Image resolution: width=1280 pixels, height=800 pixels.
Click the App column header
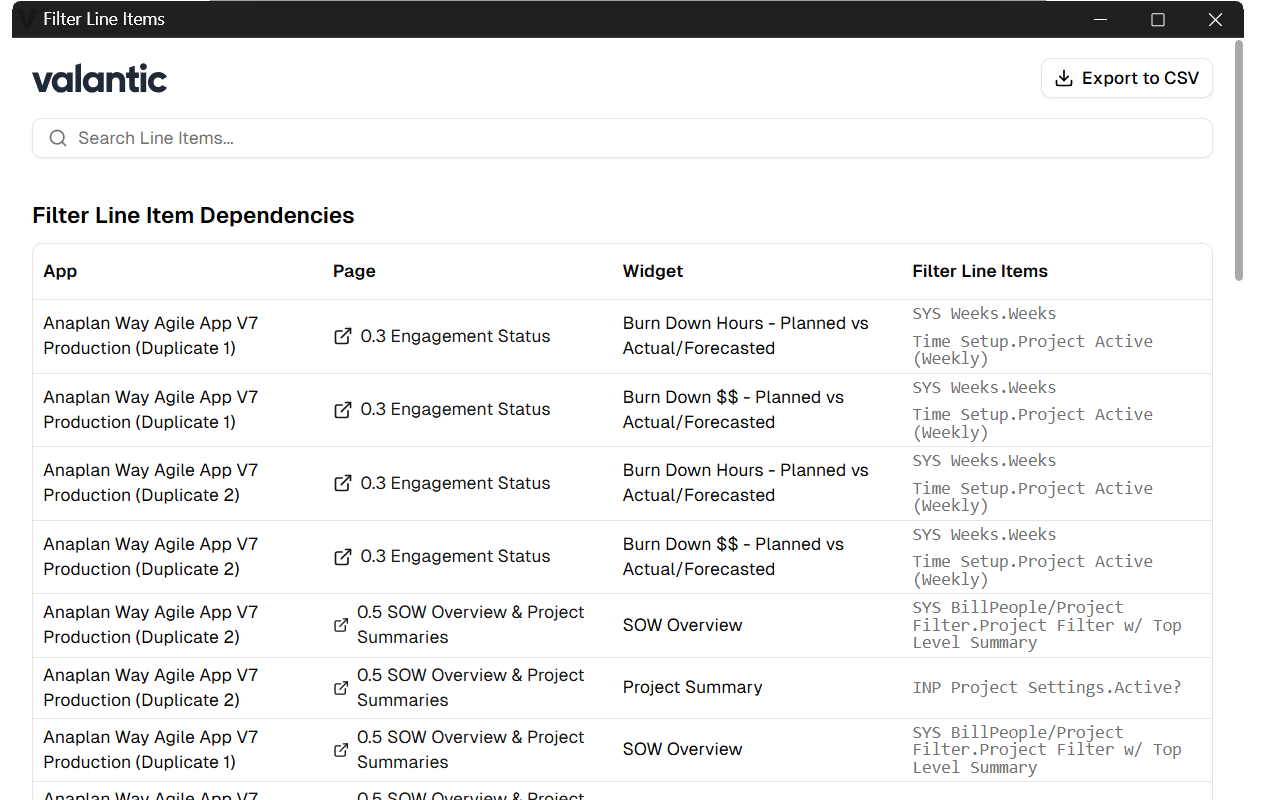60,271
